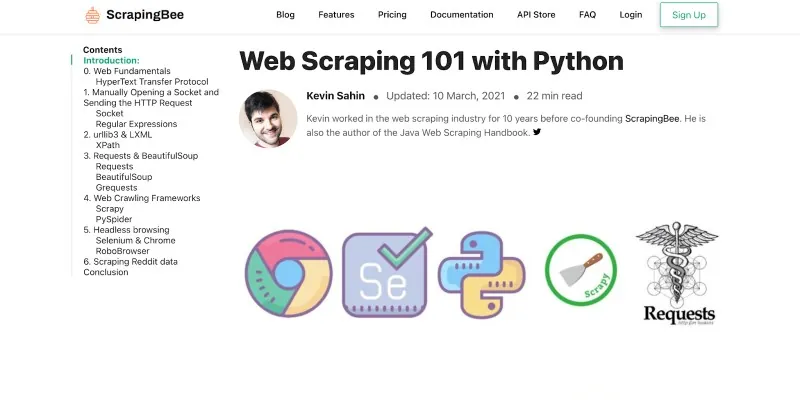This screenshot has width=800, height=410.
Task: Jump to the Introduction section in Contents
Action: 111,60
